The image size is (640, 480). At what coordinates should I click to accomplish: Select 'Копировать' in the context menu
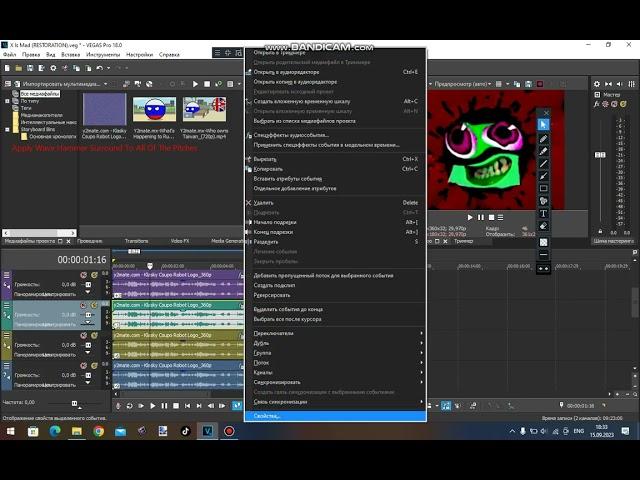(x=336, y=169)
